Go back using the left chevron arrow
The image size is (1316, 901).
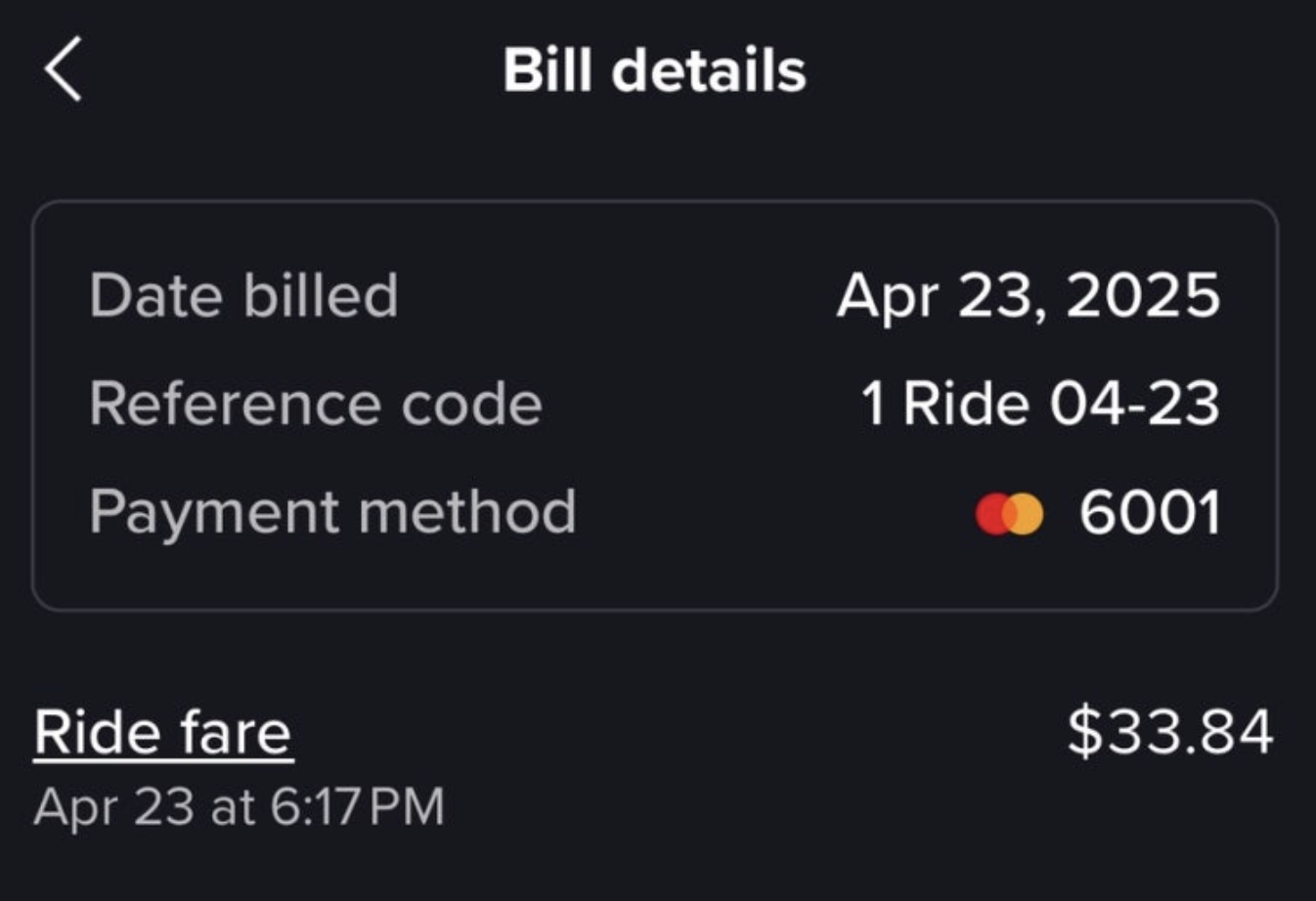point(63,69)
